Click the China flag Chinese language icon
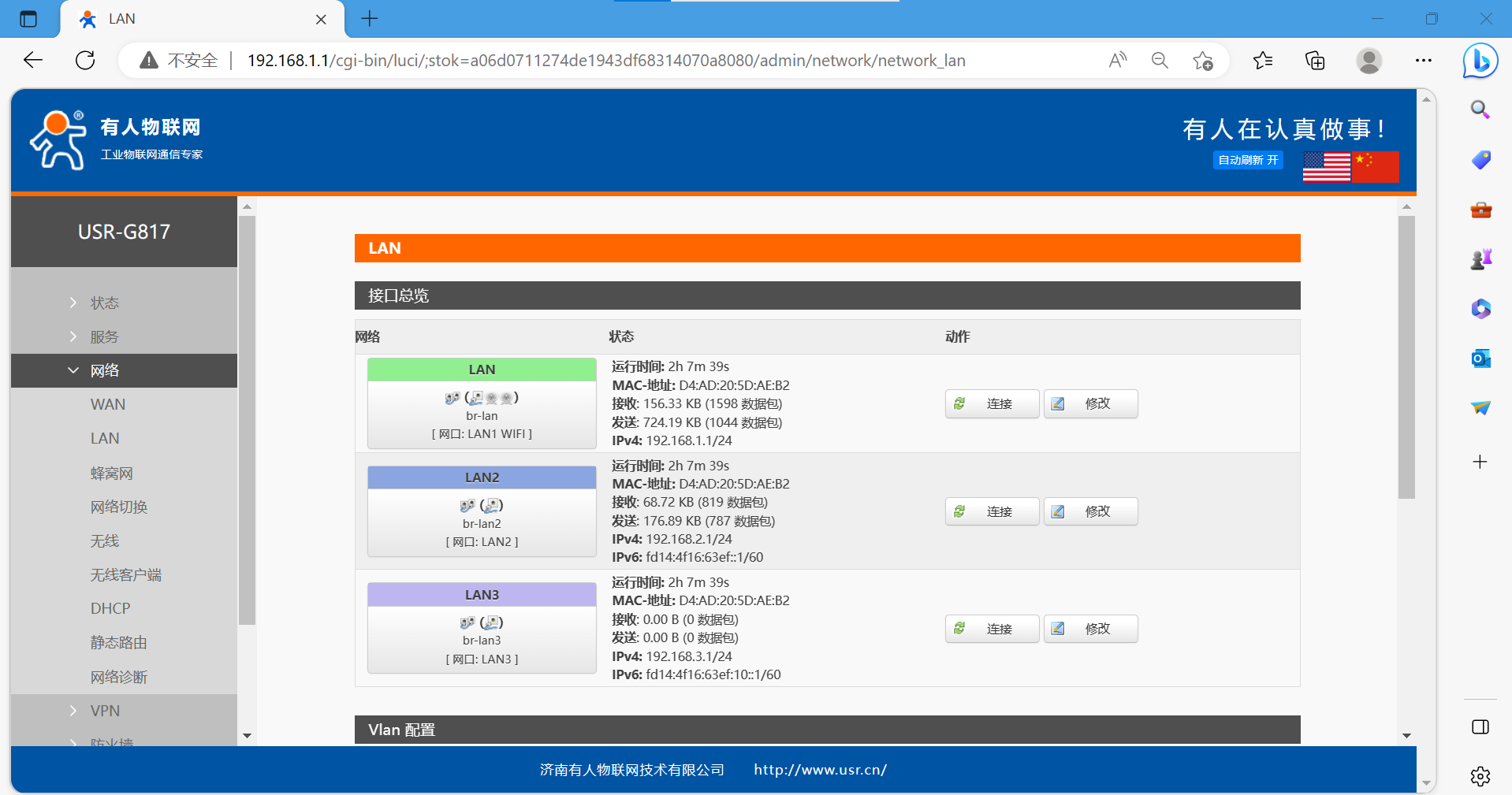This screenshot has width=1512, height=795. click(1376, 166)
